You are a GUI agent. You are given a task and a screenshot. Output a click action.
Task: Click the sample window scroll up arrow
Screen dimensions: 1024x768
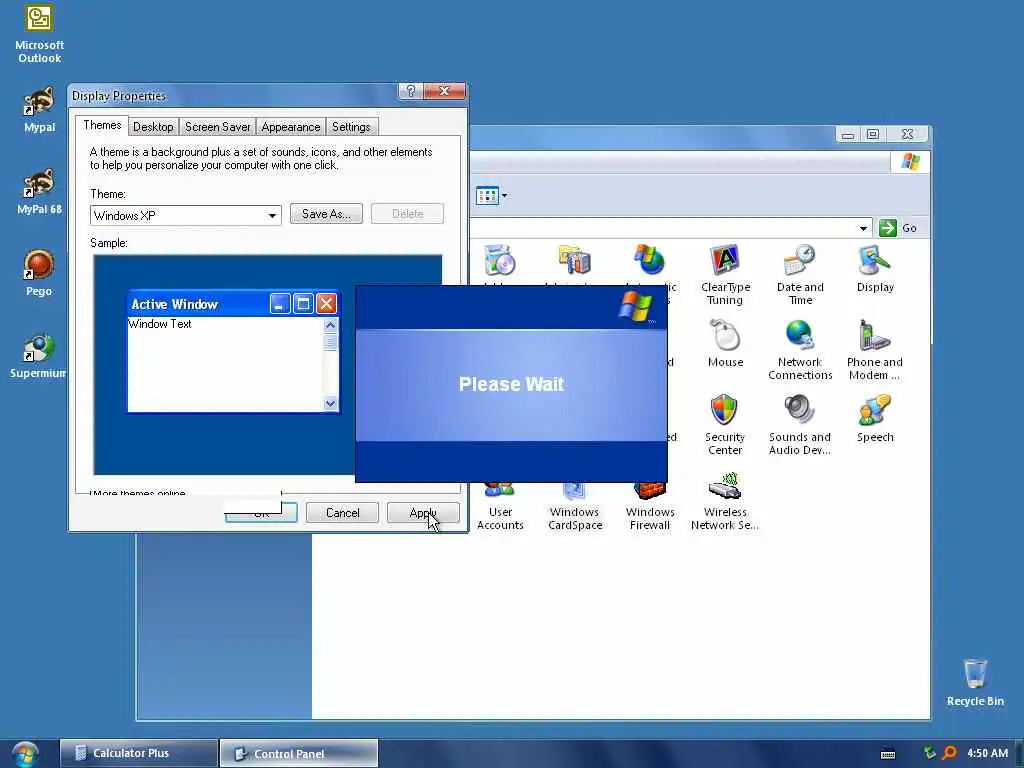(x=330, y=325)
